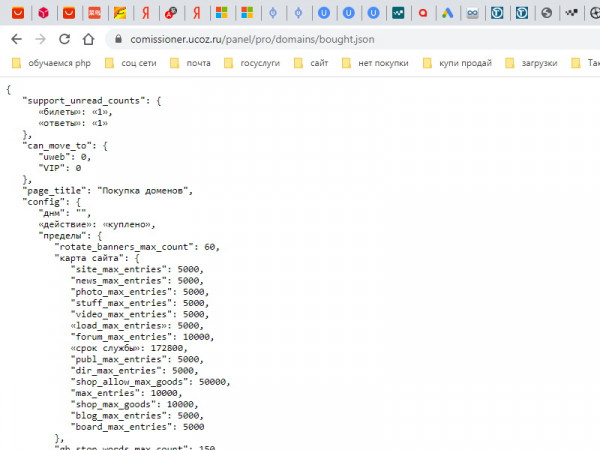View site security lock info
Screen dimensions: 600x450
pyautogui.click(x=118, y=39)
